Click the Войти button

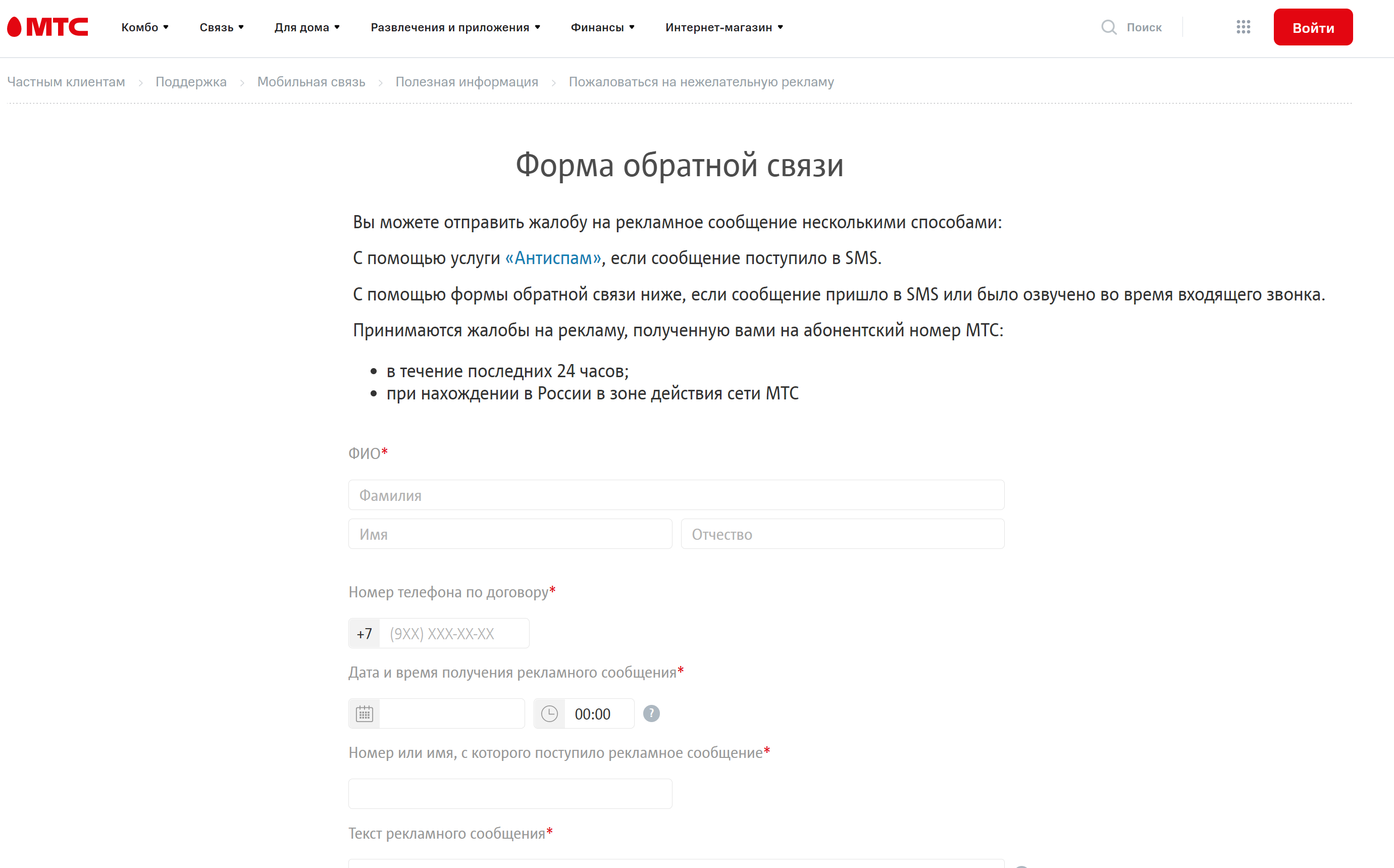tap(1313, 27)
